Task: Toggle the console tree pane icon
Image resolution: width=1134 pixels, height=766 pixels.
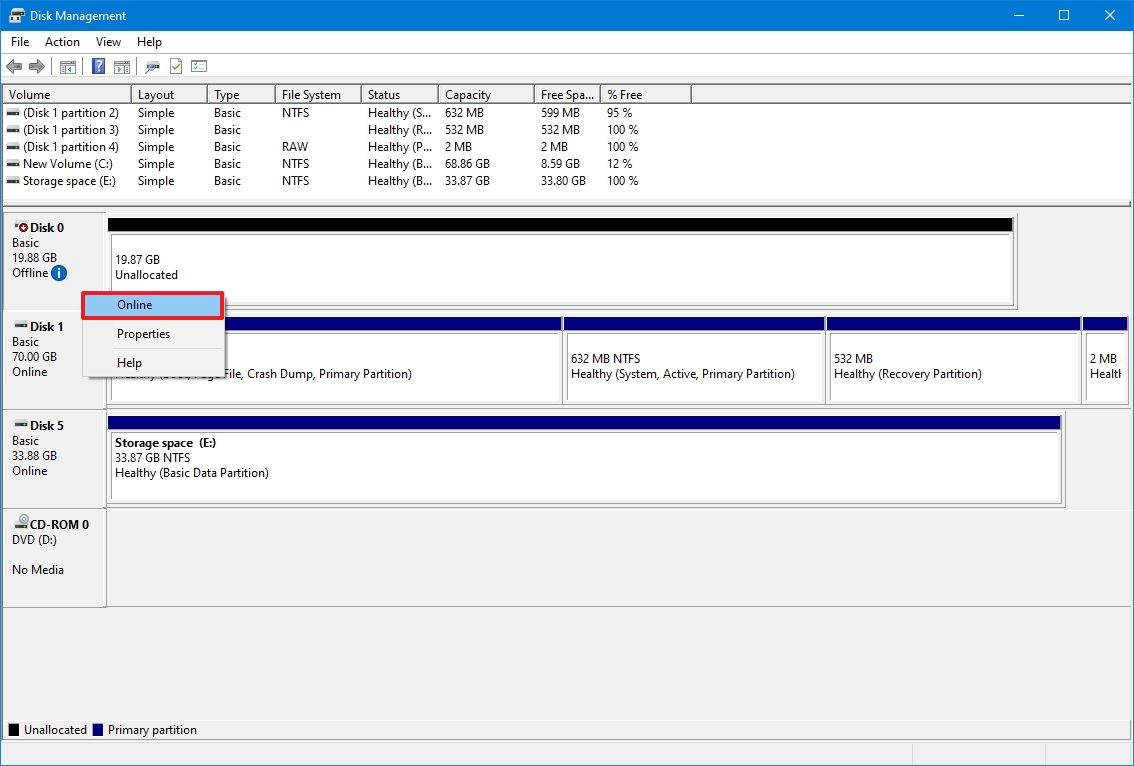Action: pos(67,66)
